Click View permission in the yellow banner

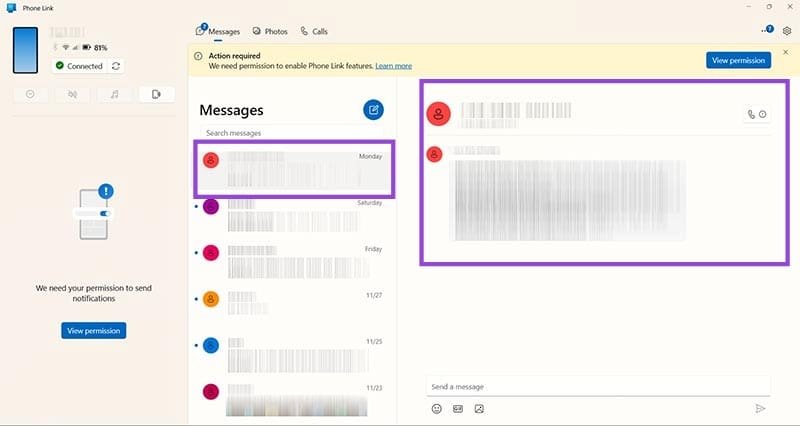[x=738, y=60]
